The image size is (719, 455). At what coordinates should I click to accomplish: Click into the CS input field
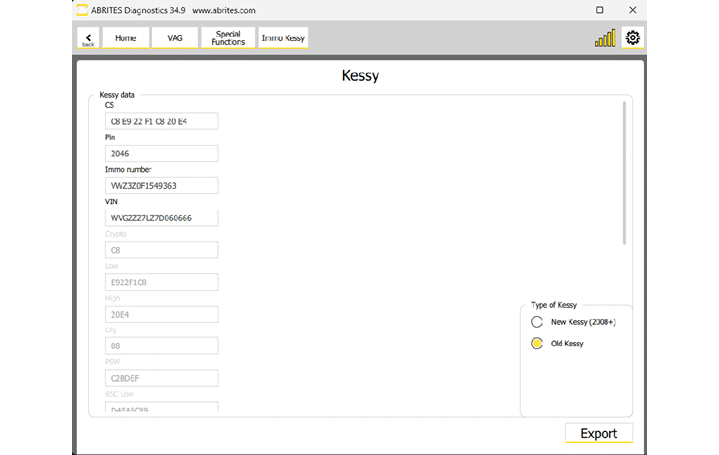(x=161, y=121)
